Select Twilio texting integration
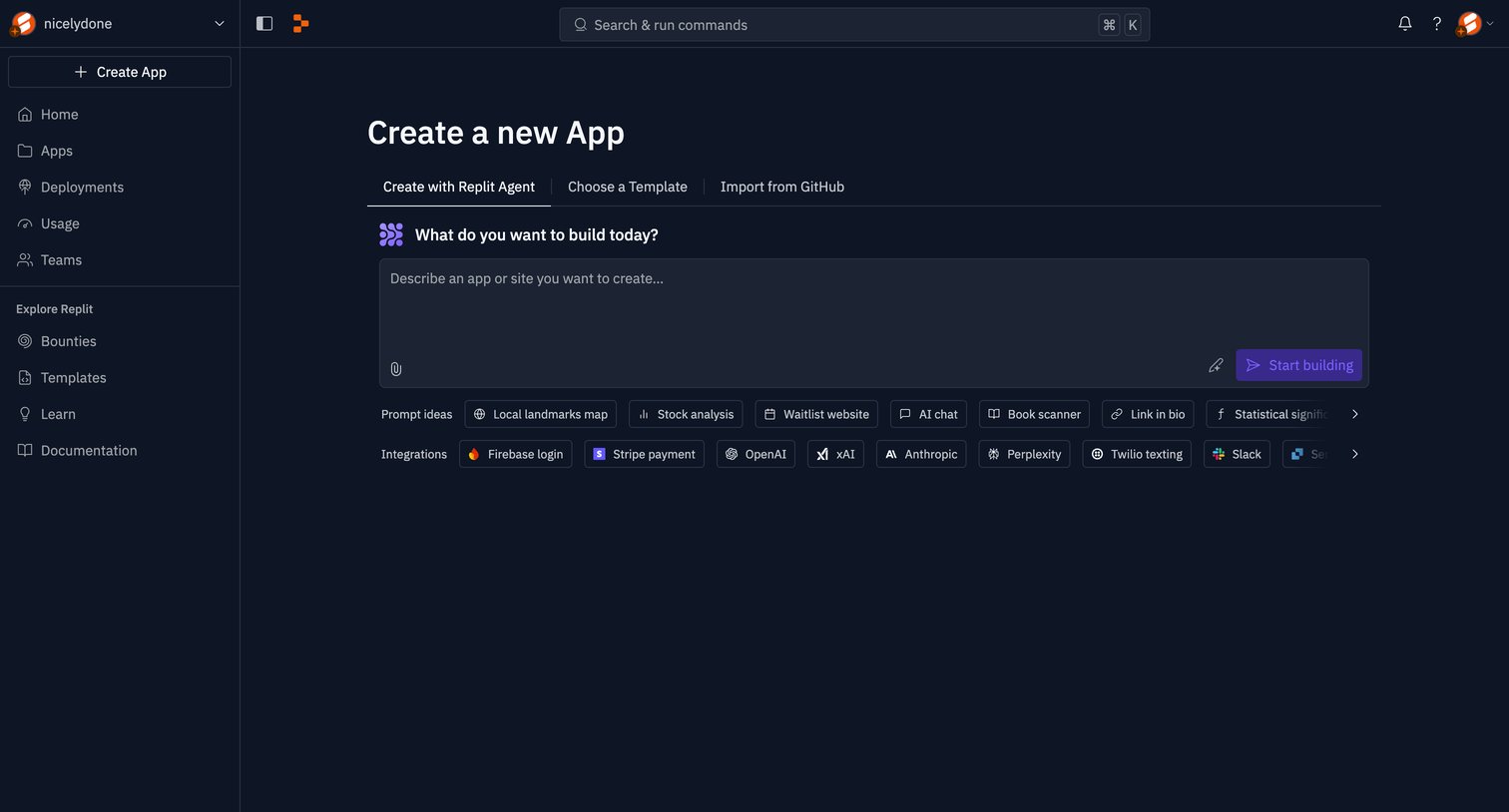Image resolution: width=1509 pixels, height=812 pixels. pyautogui.click(x=1137, y=454)
